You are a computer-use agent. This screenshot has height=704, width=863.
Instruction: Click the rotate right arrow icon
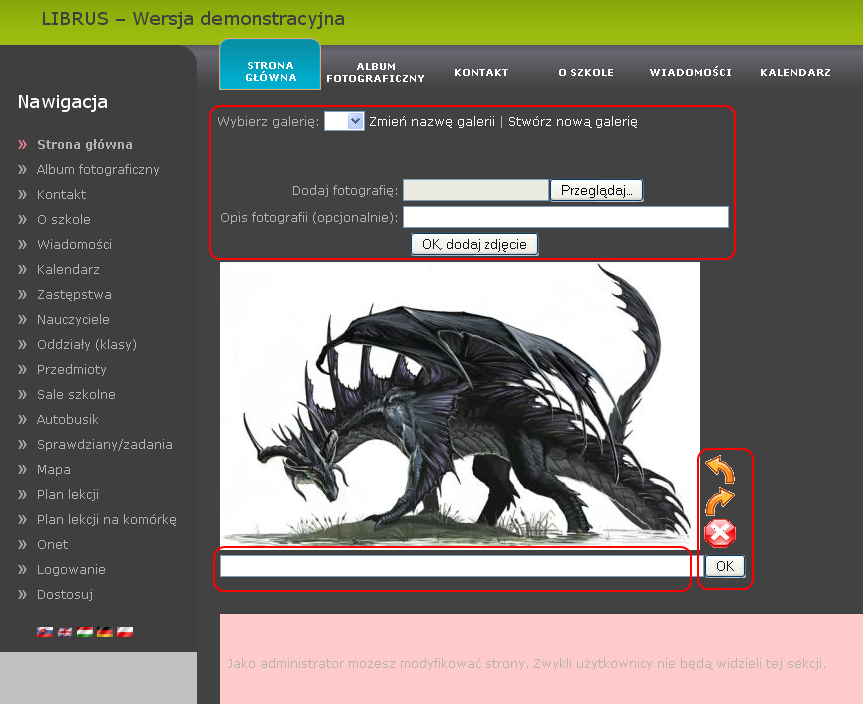click(x=720, y=501)
